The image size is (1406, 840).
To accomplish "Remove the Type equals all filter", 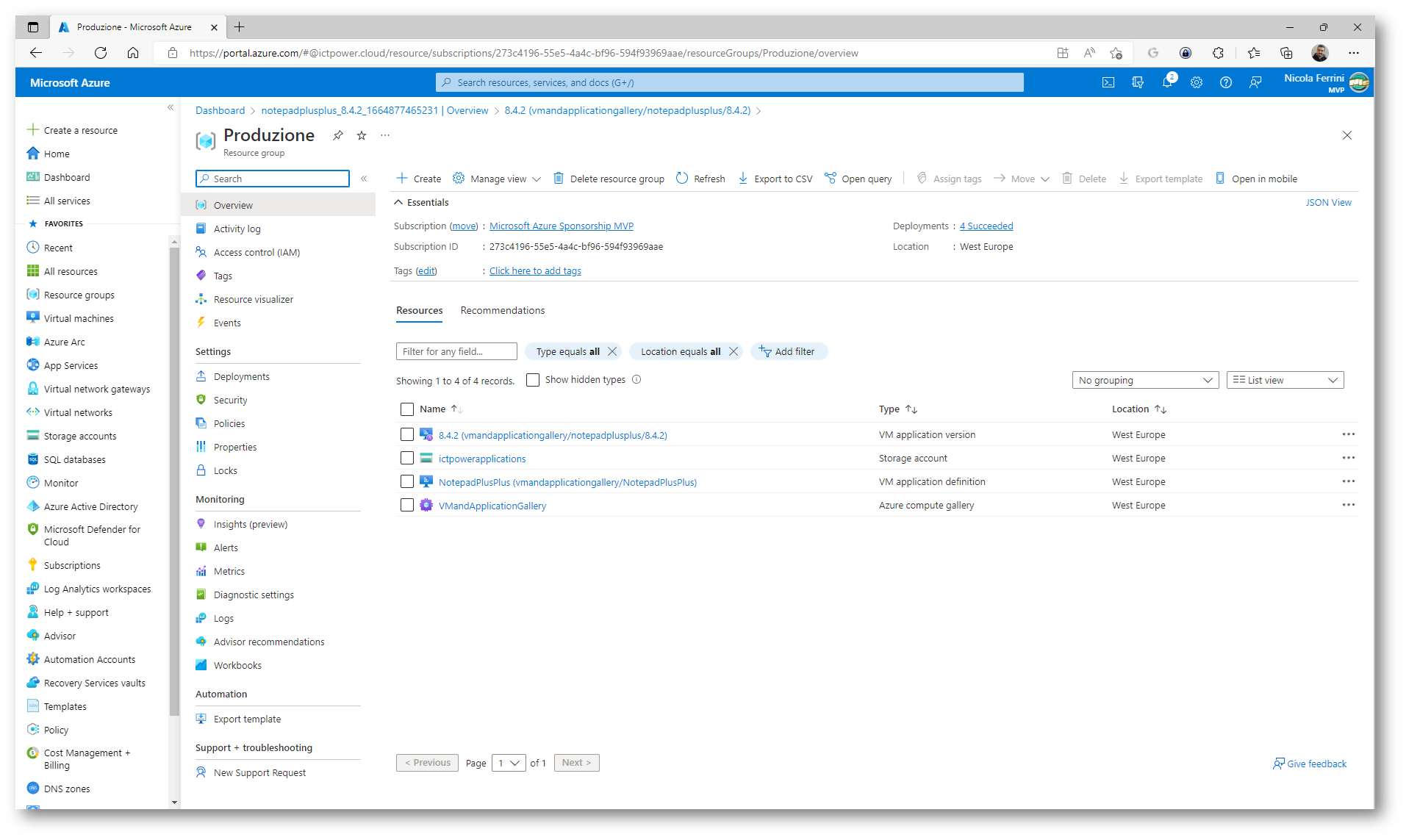I will tap(612, 351).
